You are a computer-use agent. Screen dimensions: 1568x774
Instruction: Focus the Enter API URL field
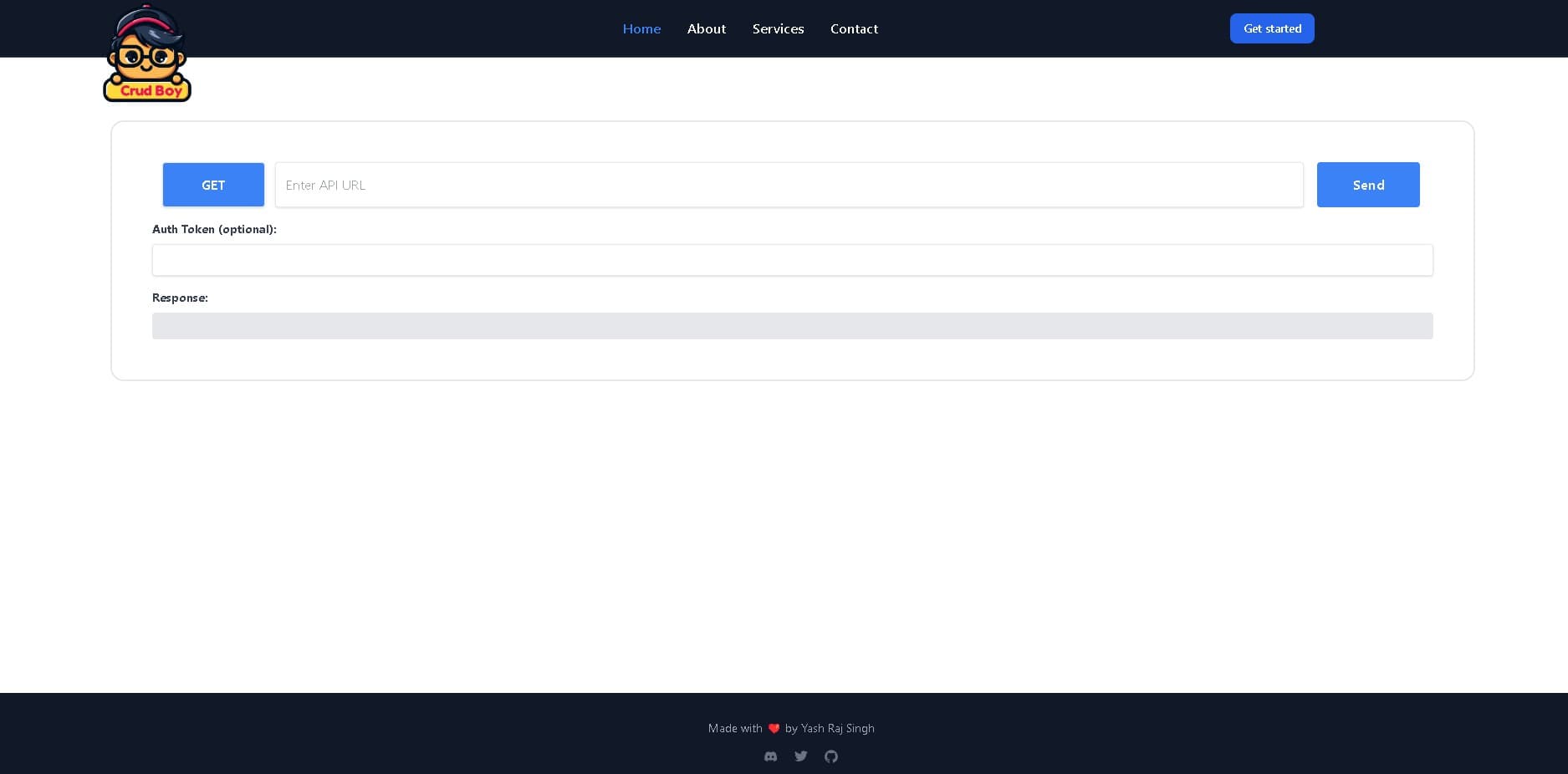(x=789, y=185)
